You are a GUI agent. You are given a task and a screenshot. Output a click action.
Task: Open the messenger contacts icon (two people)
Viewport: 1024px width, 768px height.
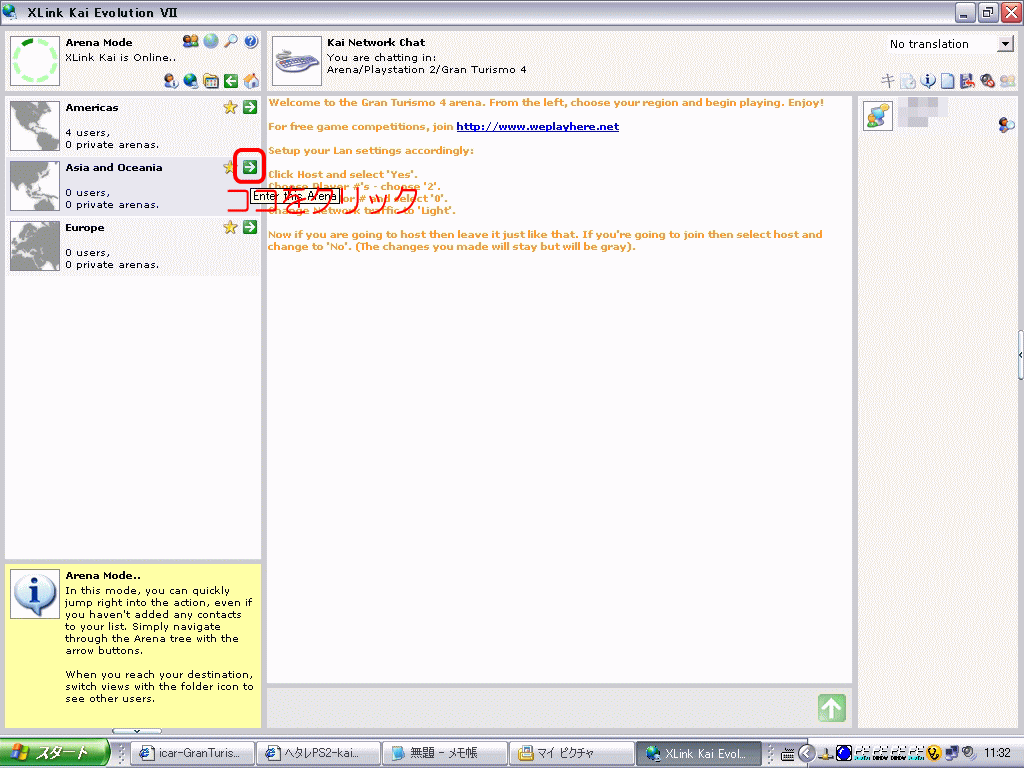(191, 42)
